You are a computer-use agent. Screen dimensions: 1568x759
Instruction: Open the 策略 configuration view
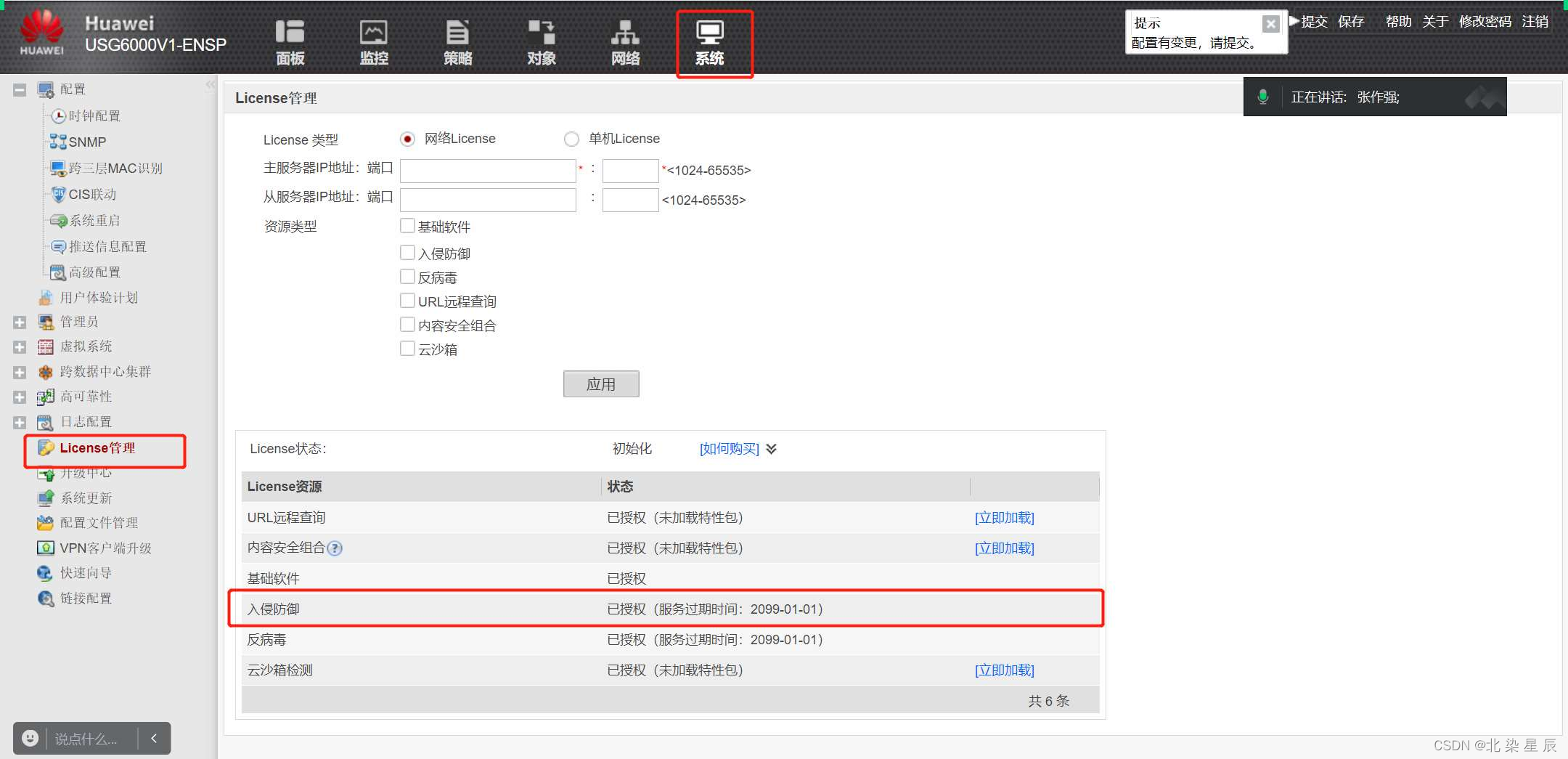click(x=457, y=42)
